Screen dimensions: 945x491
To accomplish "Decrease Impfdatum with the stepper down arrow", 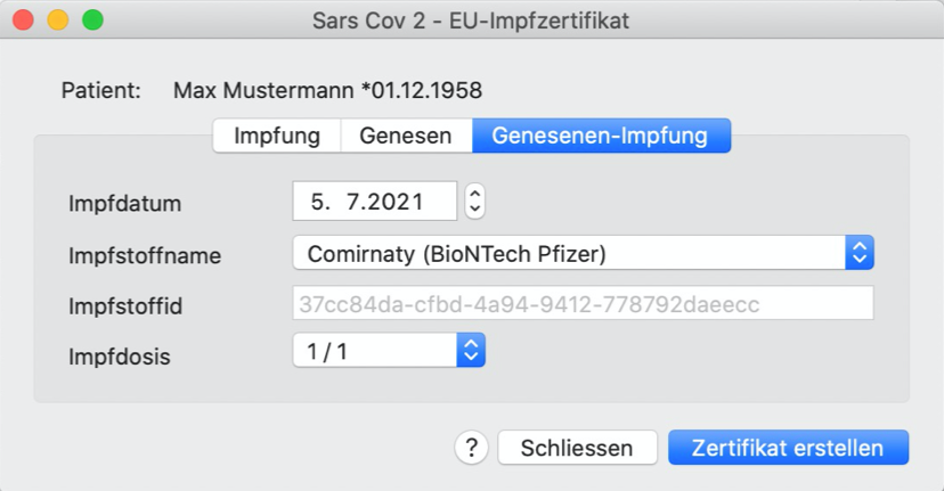I will pyautogui.click(x=475, y=209).
